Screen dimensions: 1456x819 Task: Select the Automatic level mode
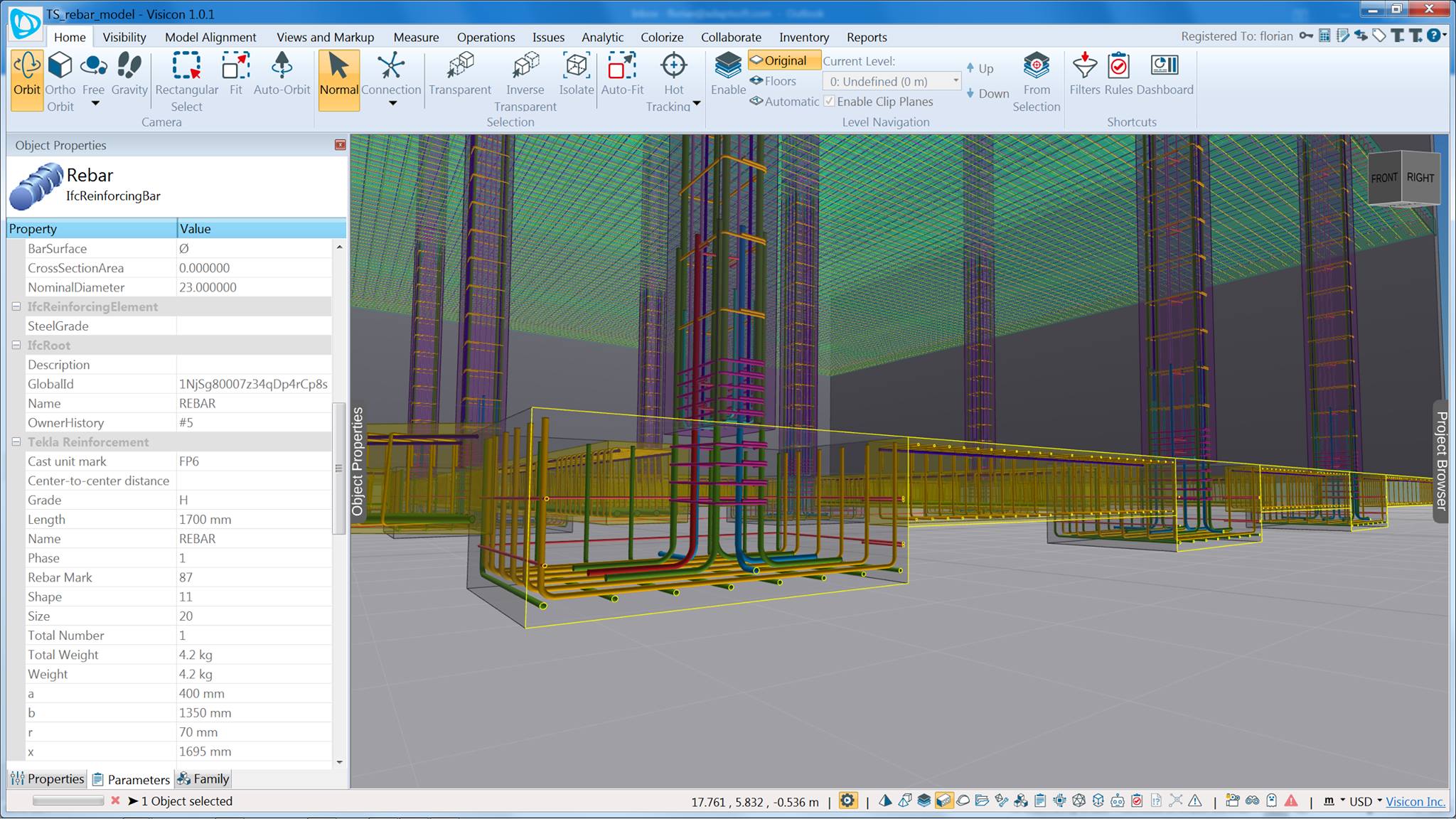(784, 101)
